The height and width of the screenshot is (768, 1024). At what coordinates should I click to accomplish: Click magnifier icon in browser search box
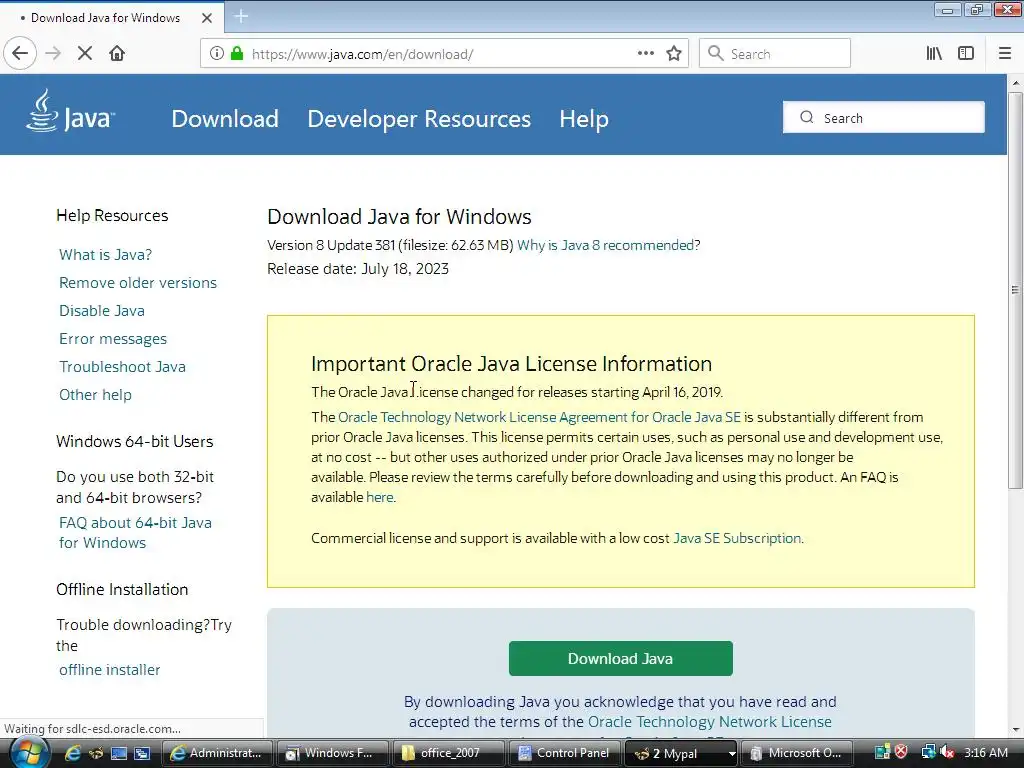716,53
